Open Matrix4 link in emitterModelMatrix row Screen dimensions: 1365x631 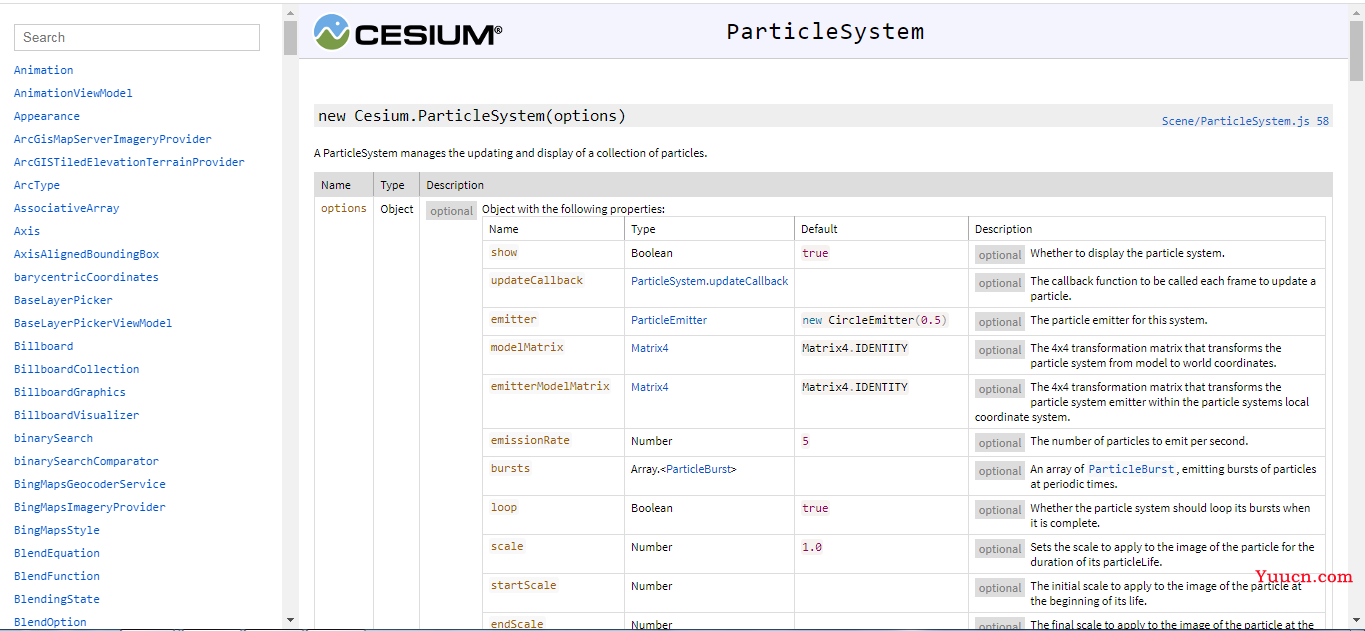click(650, 387)
